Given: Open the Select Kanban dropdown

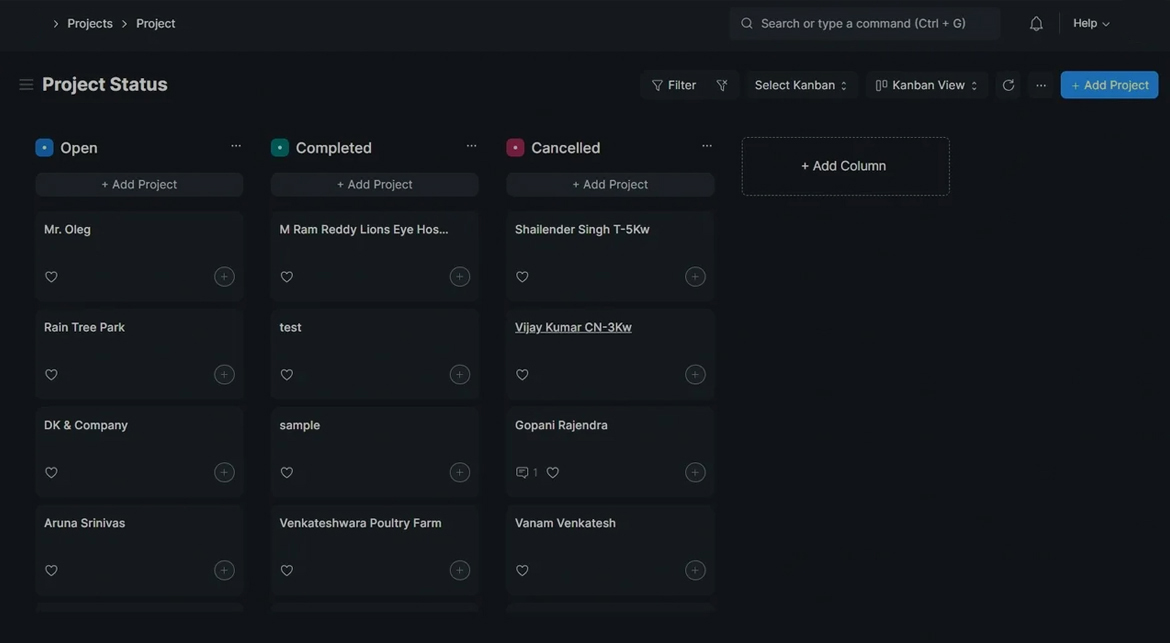Looking at the screenshot, I should point(800,85).
